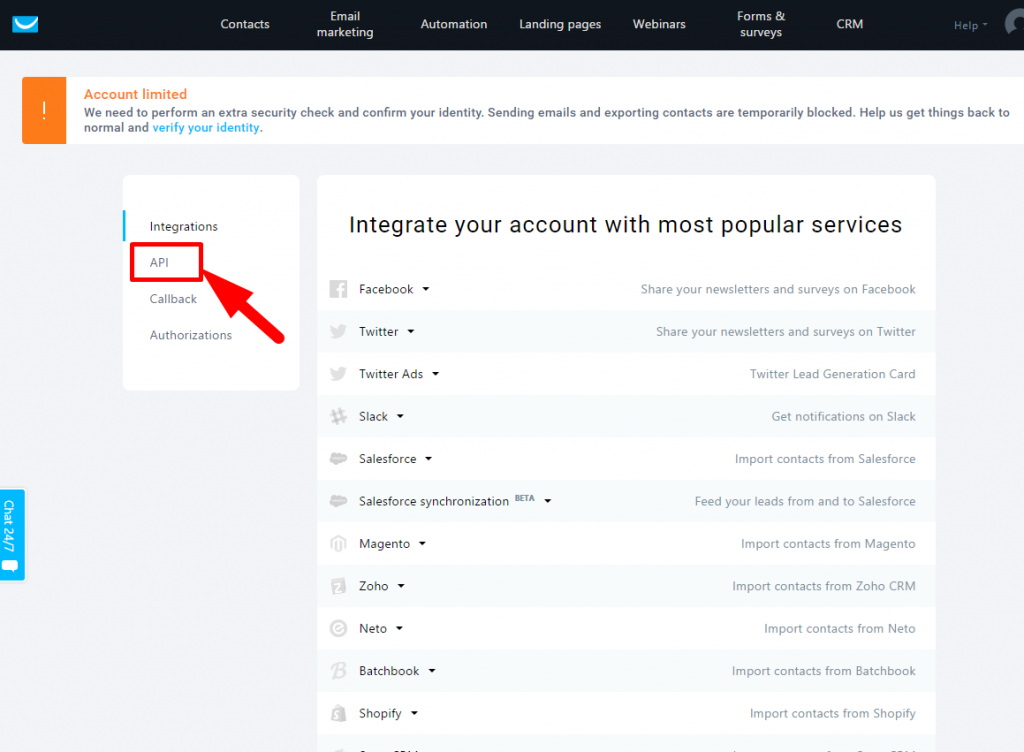
Task: Open the Forms & surveys menu
Action: [x=761, y=24]
